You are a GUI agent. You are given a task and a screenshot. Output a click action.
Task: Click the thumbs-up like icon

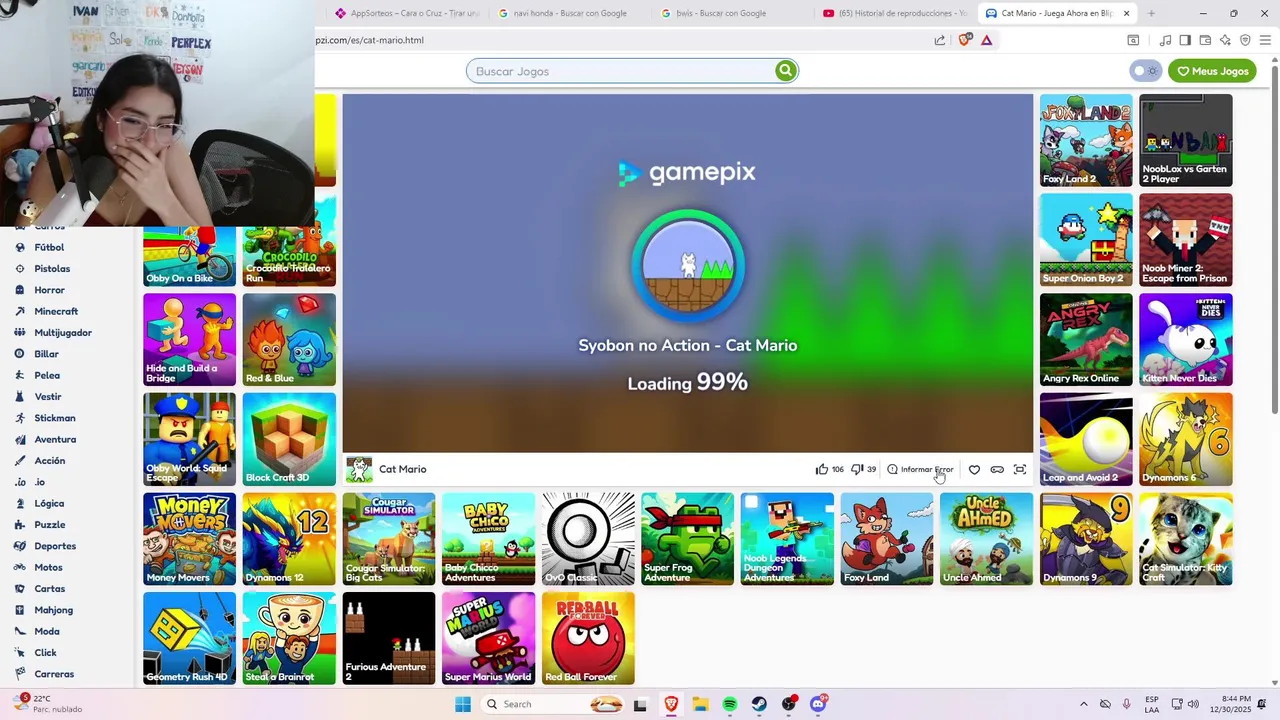(822, 469)
